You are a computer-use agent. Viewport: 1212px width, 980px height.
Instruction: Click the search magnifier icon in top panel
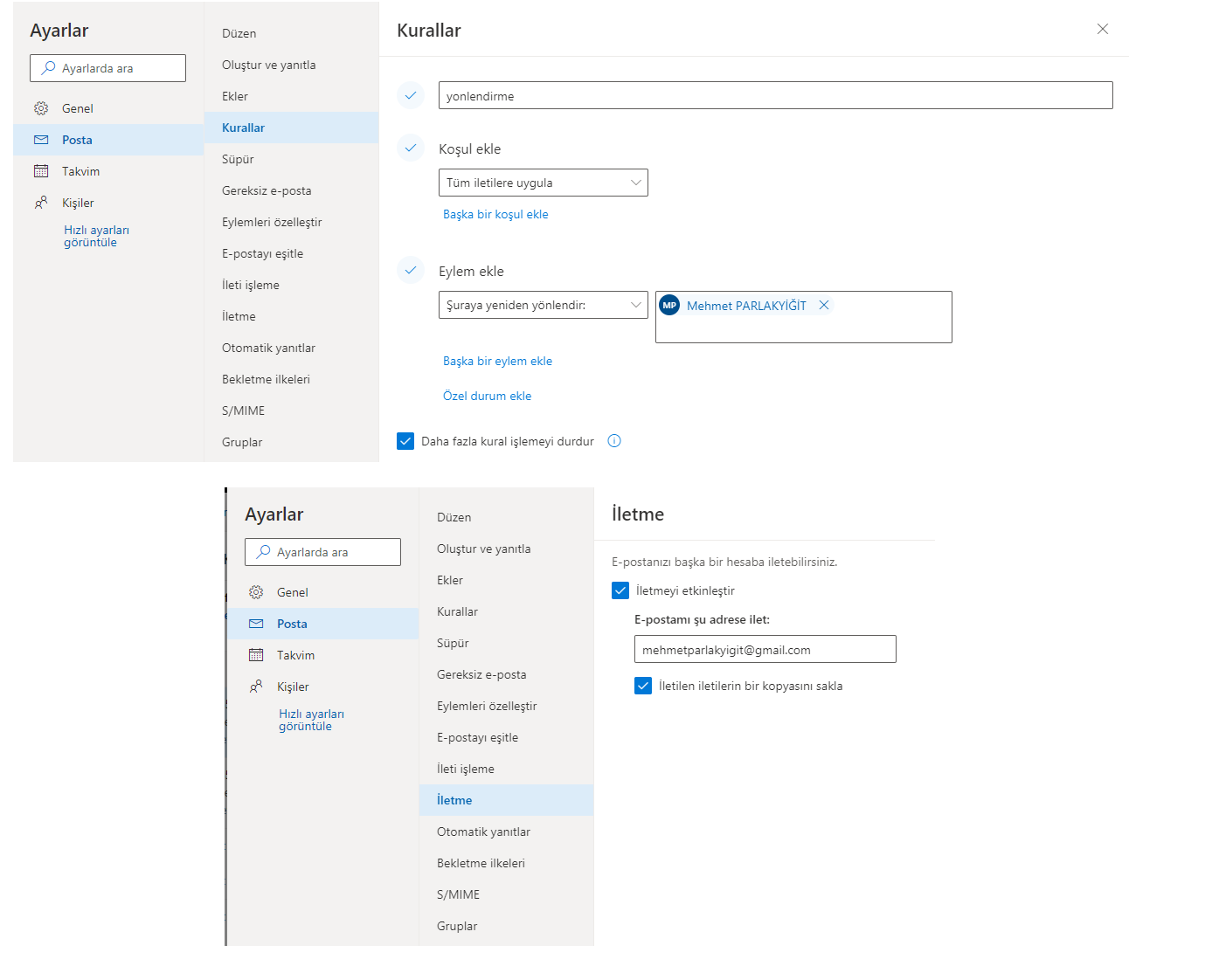pyautogui.click(x=49, y=68)
